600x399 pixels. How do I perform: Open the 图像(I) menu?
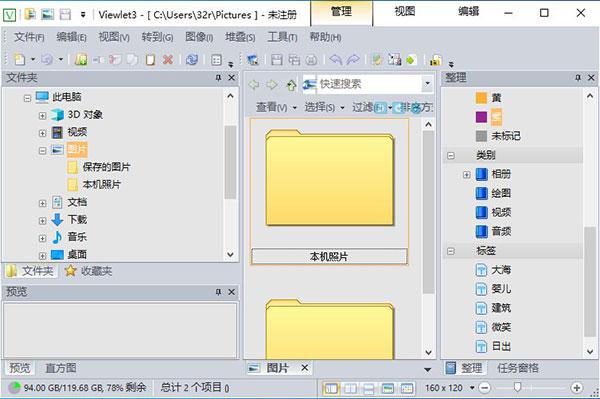[199, 37]
